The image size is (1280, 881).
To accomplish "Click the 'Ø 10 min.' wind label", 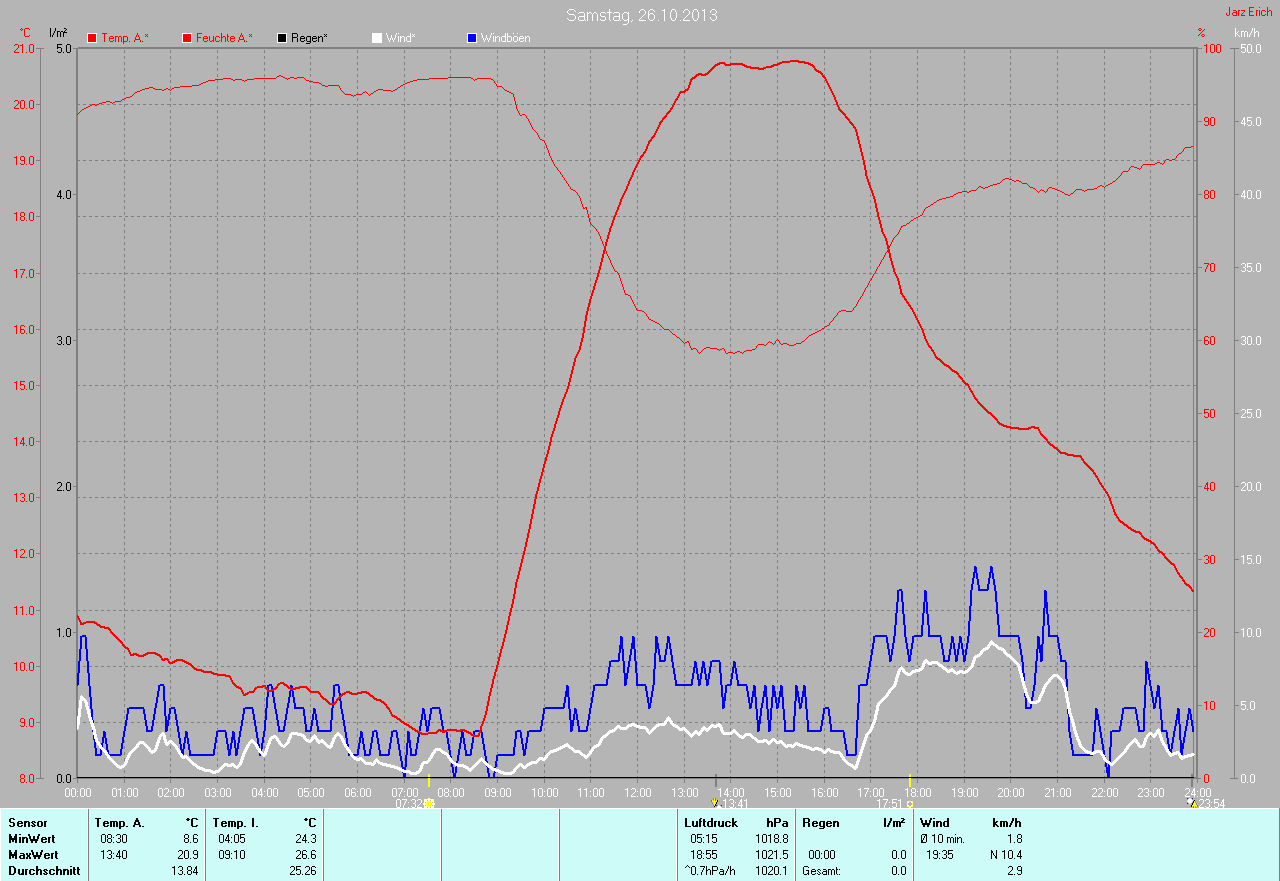I will [943, 839].
